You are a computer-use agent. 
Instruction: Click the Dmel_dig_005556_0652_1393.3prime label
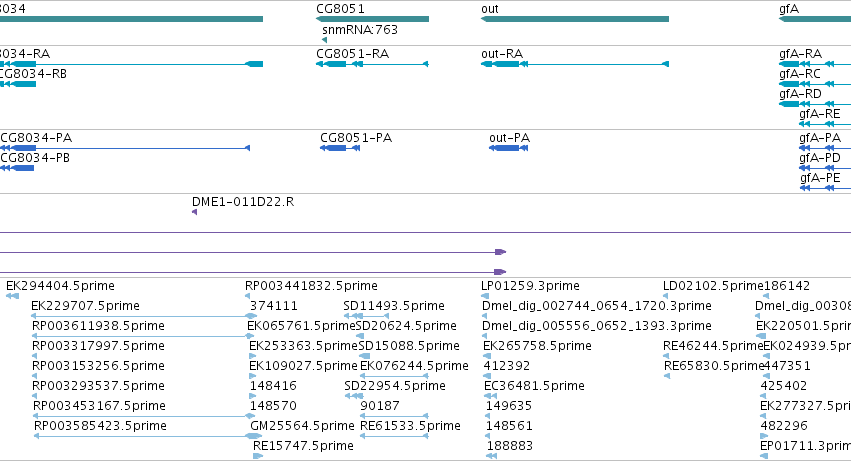point(596,326)
